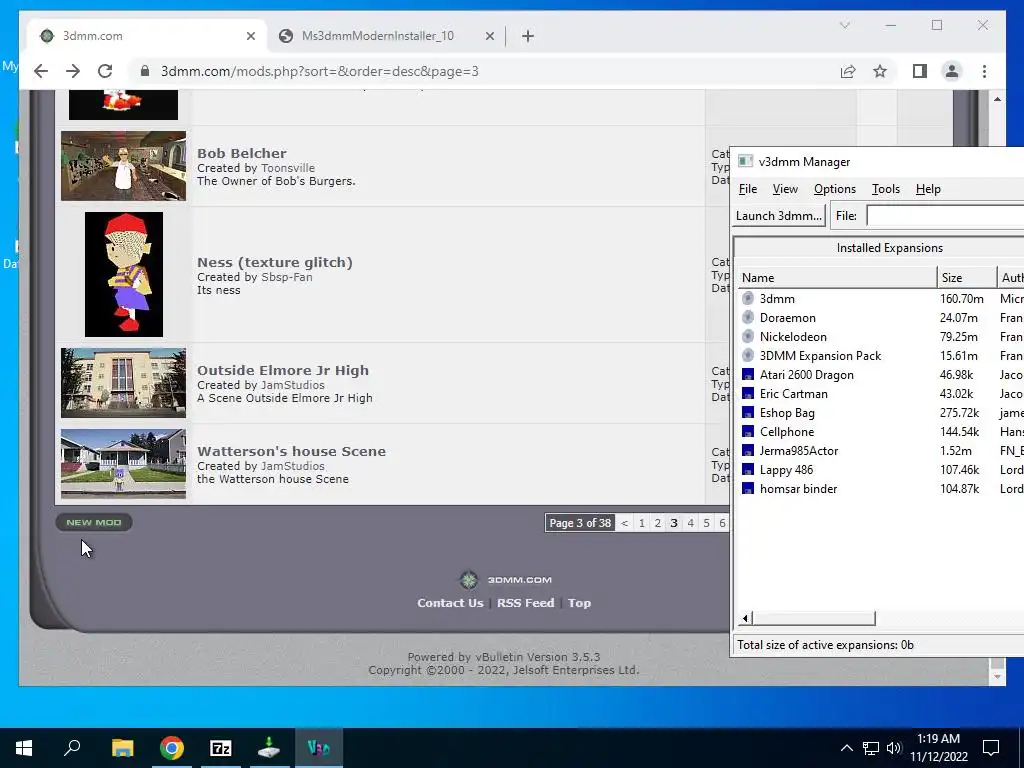
Task: Close the Ms3dmmModernInstaller_10 tab
Action: [x=490, y=36]
